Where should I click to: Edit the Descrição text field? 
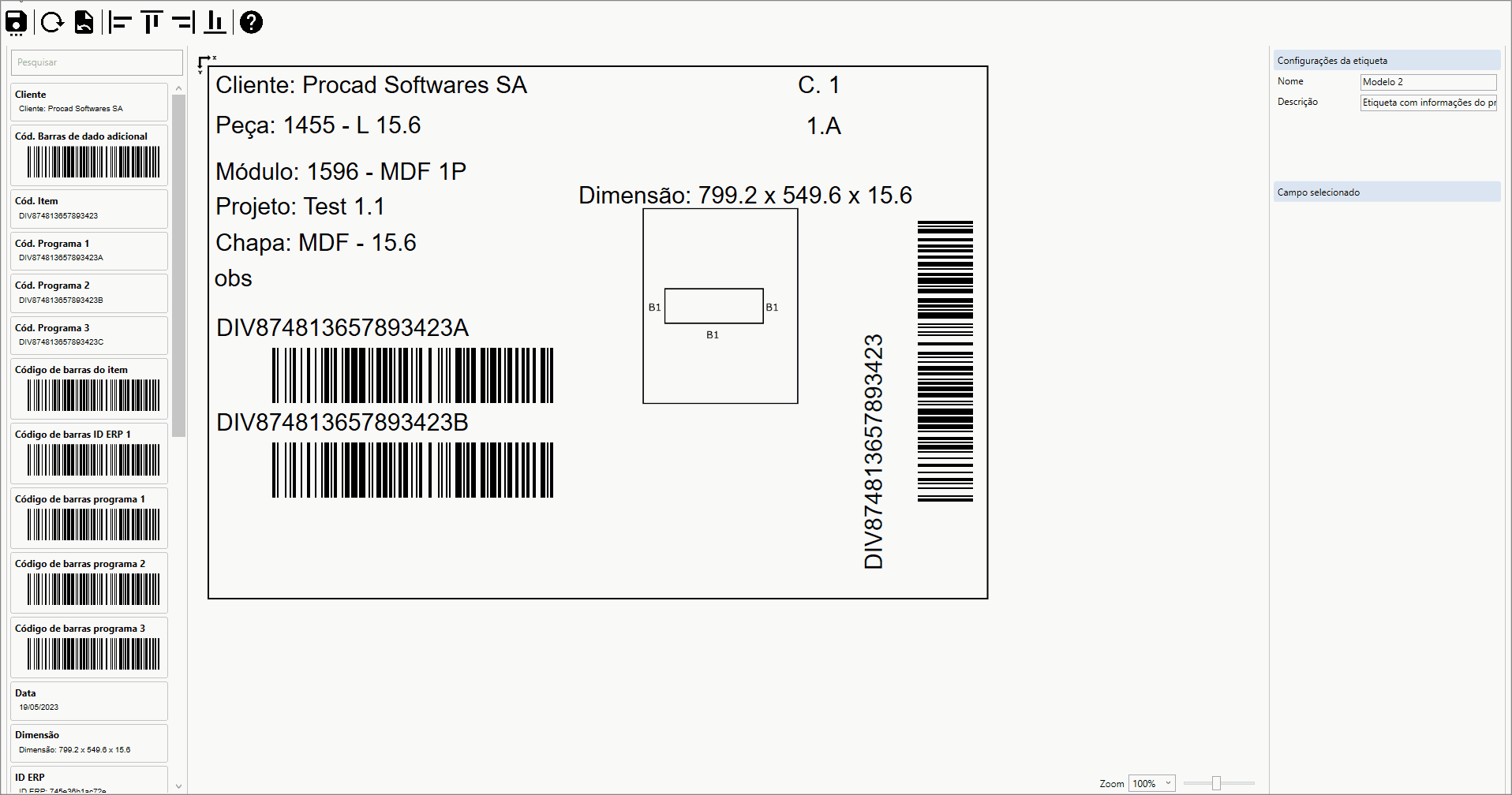pyautogui.click(x=1428, y=103)
